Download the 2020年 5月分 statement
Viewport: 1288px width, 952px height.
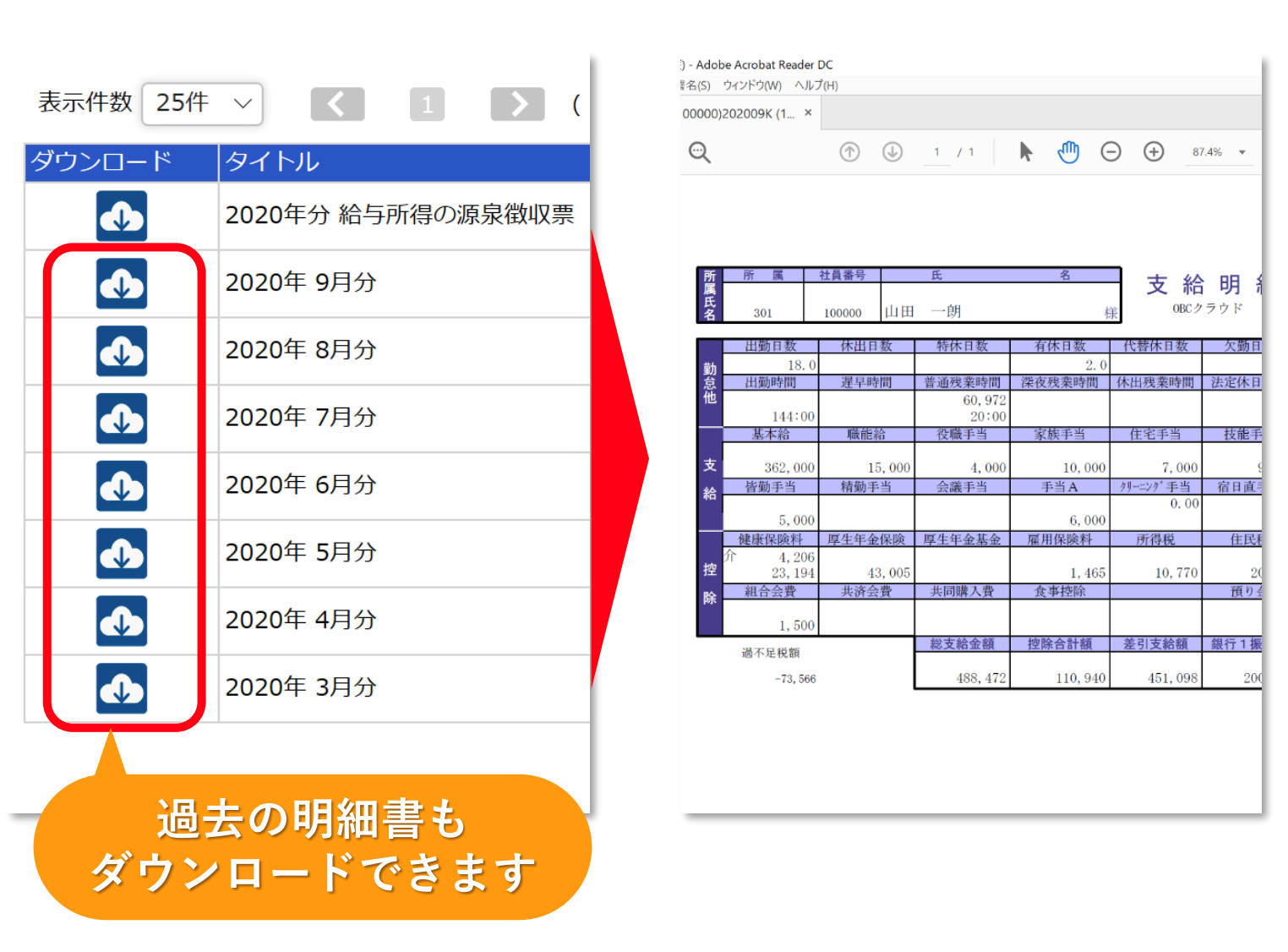click(122, 554)
